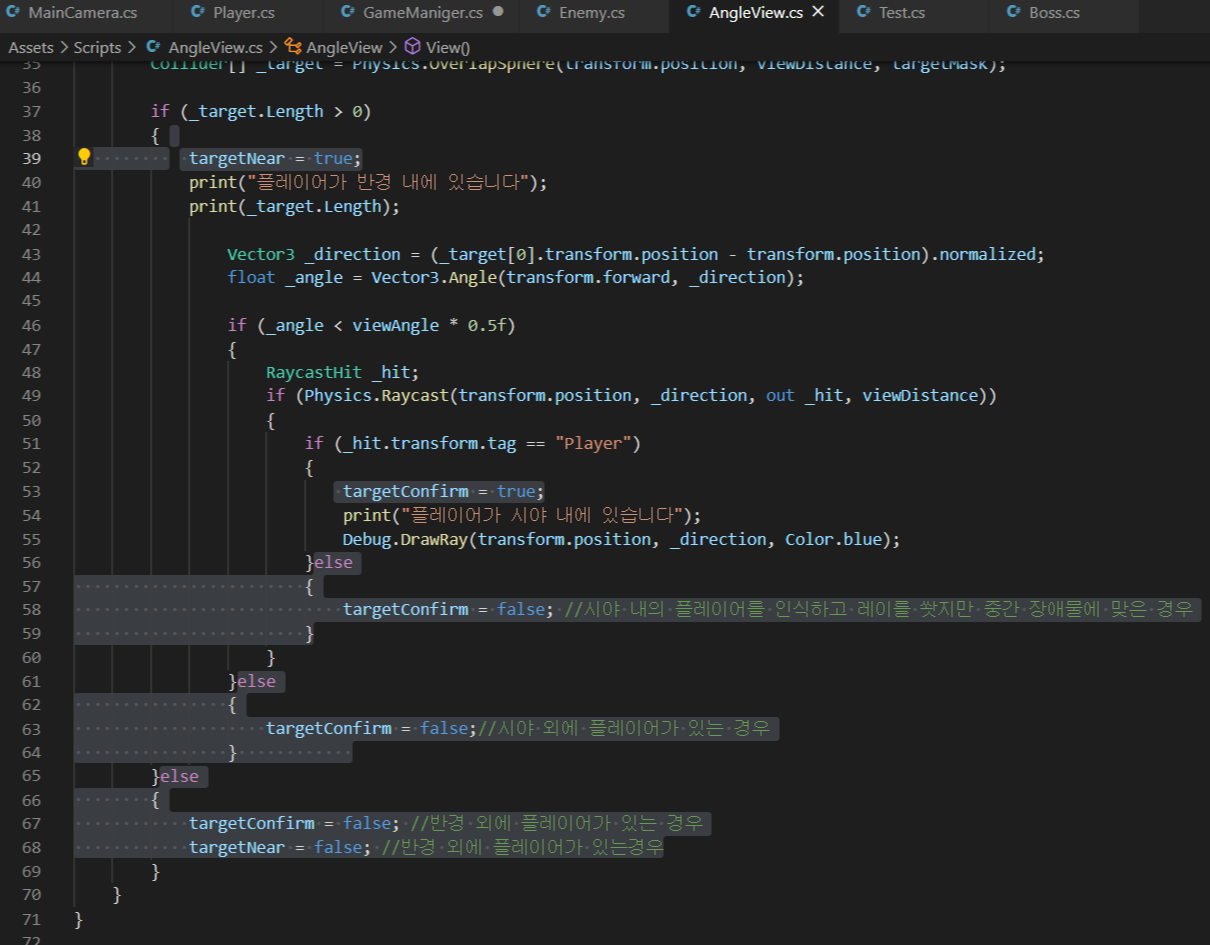Click unsaved dot on GameManiger.cs tab

[498, 13]
